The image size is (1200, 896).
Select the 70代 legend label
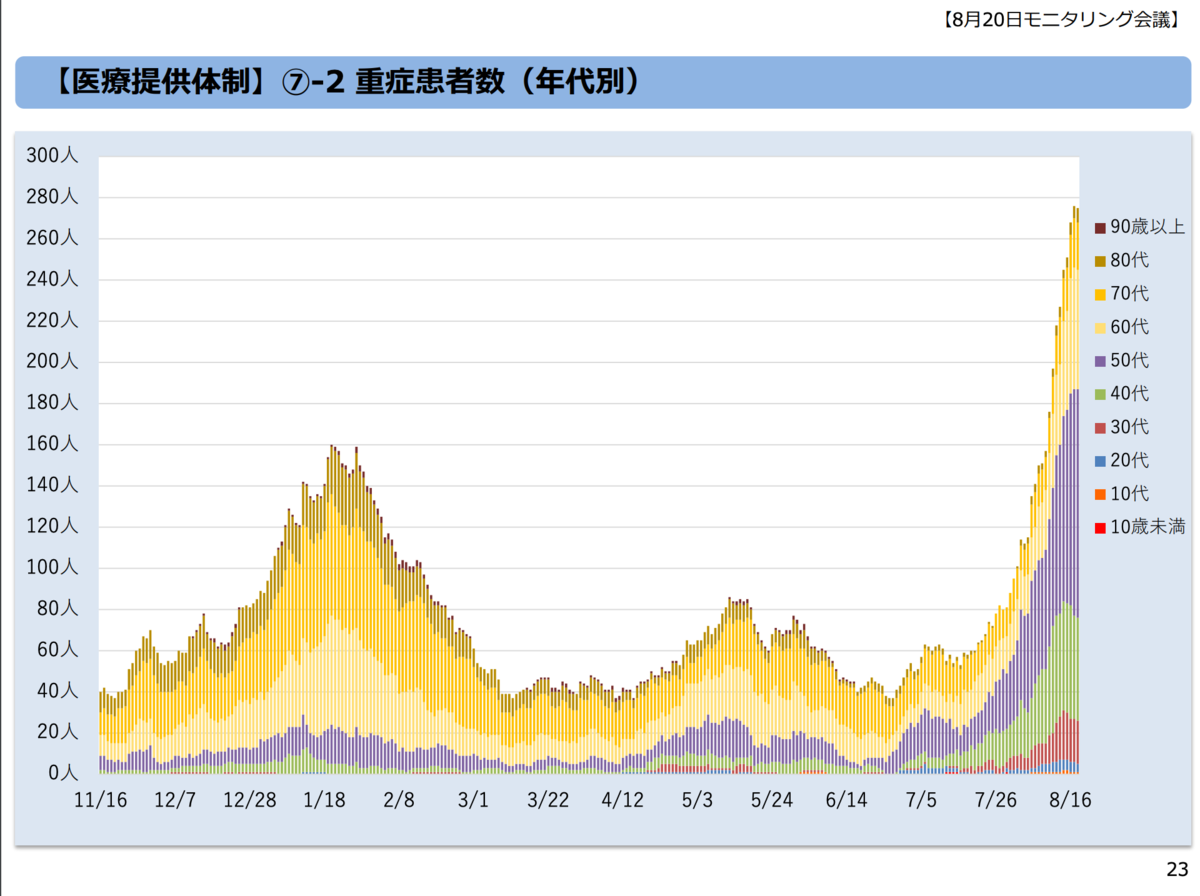tap(1130, 294)
